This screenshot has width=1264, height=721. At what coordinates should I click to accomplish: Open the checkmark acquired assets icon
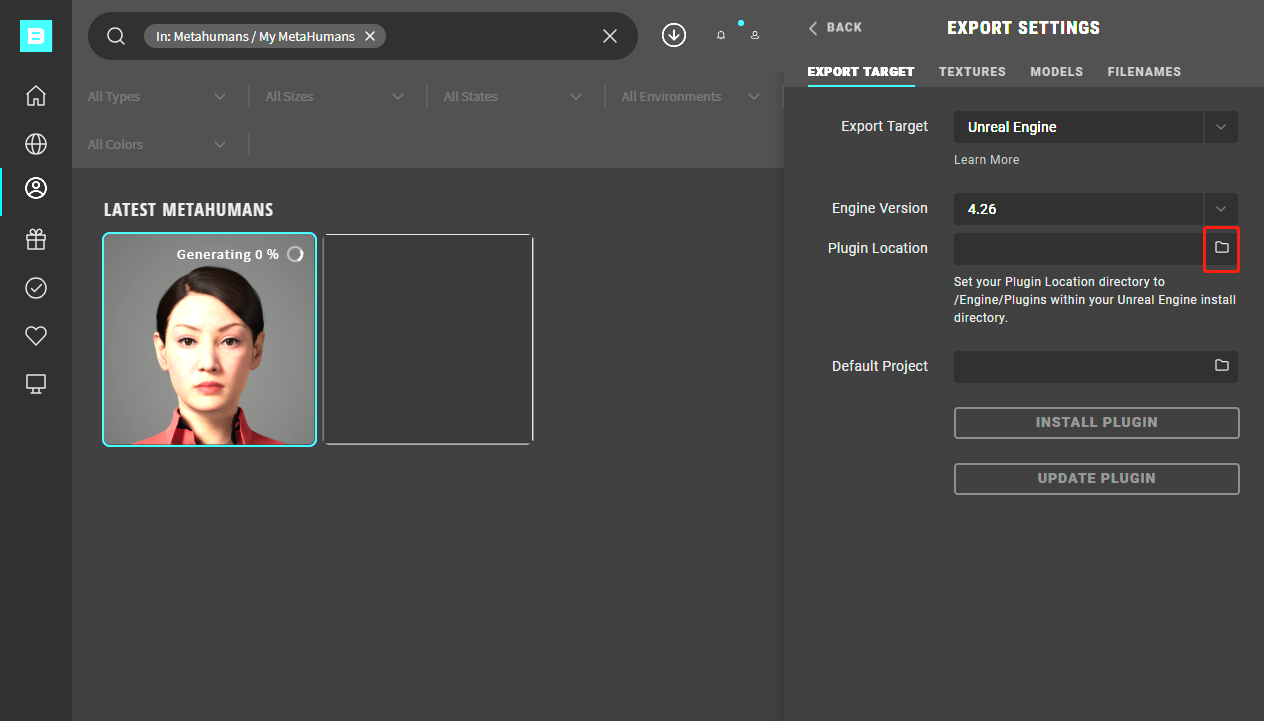point(36,288)
